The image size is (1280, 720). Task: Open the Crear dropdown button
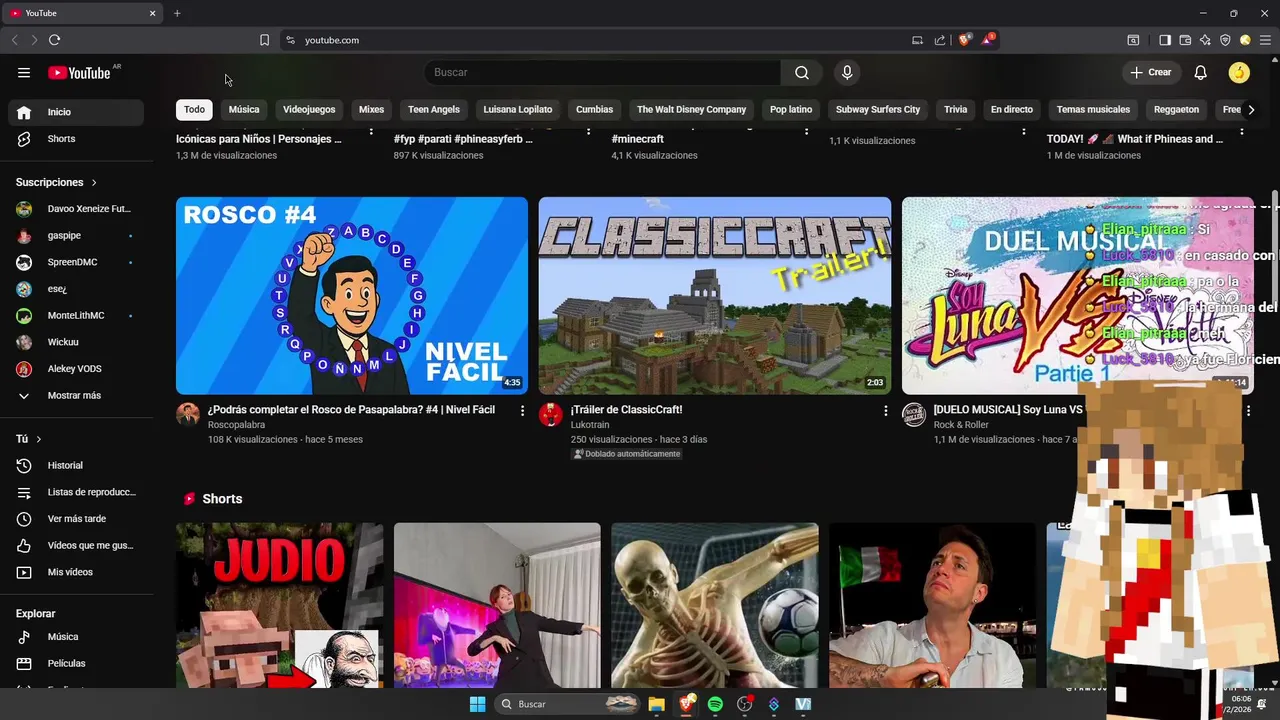(1150, 72)
